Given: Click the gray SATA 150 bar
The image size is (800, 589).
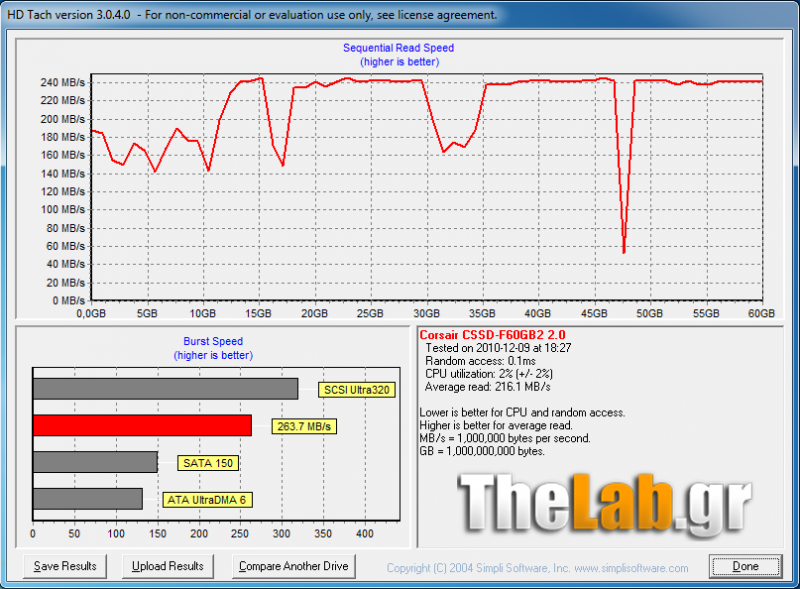Looking at the screenshot, I should pos(95,462).
